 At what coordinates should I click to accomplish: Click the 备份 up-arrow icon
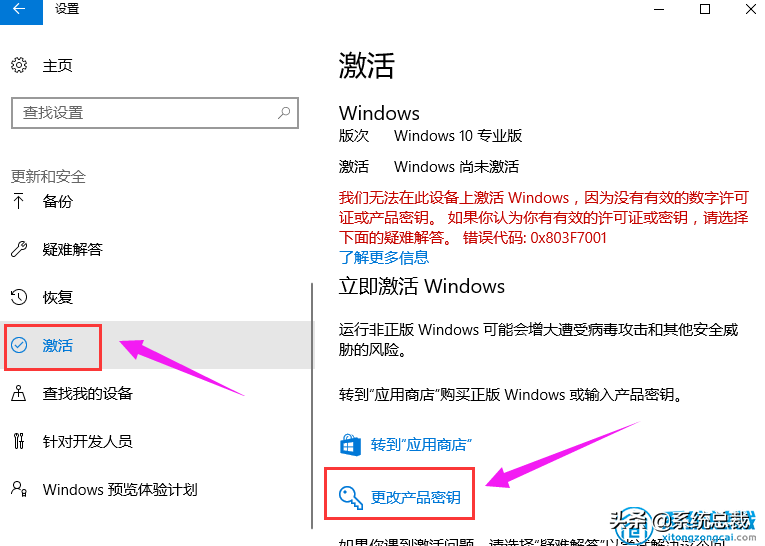[x=19, y=201]
